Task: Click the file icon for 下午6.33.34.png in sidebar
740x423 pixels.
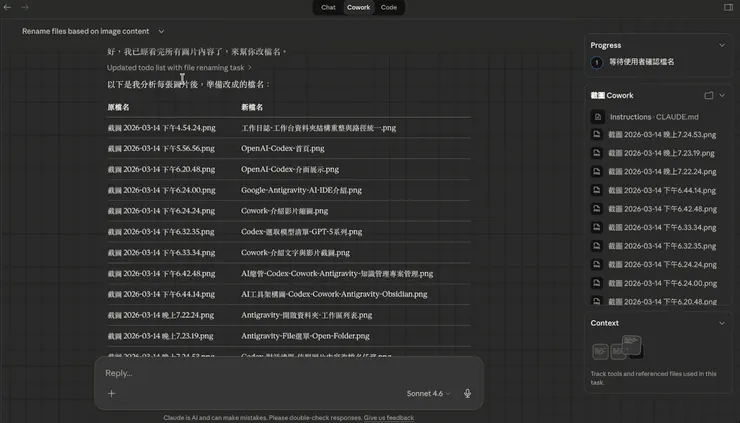Action: pyautogui.click(x=597, y=227)
